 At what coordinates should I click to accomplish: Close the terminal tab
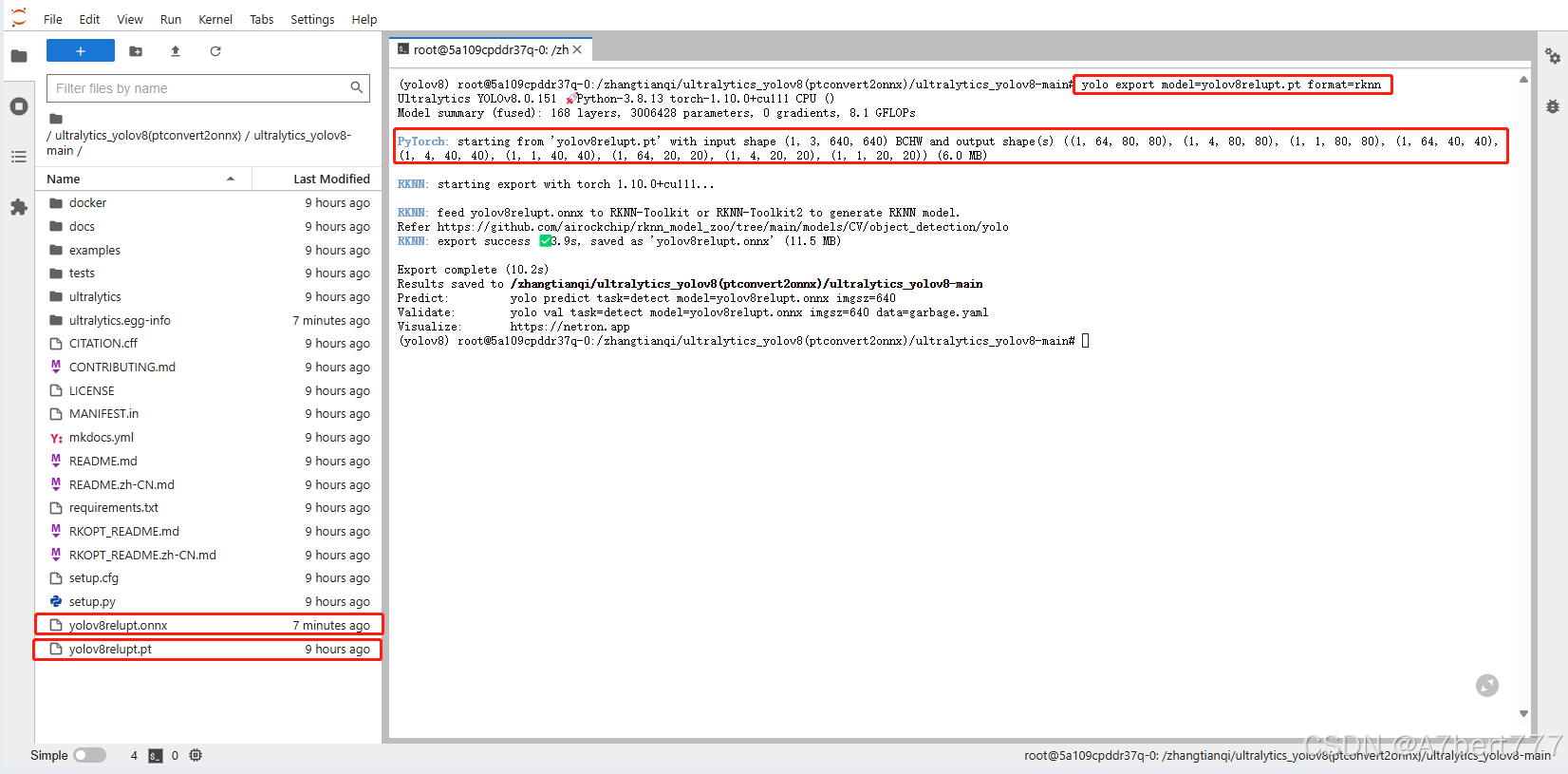coord(577,49)
